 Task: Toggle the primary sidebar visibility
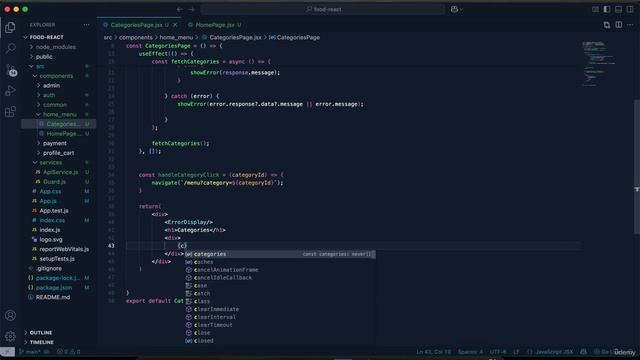coord(607,9)
